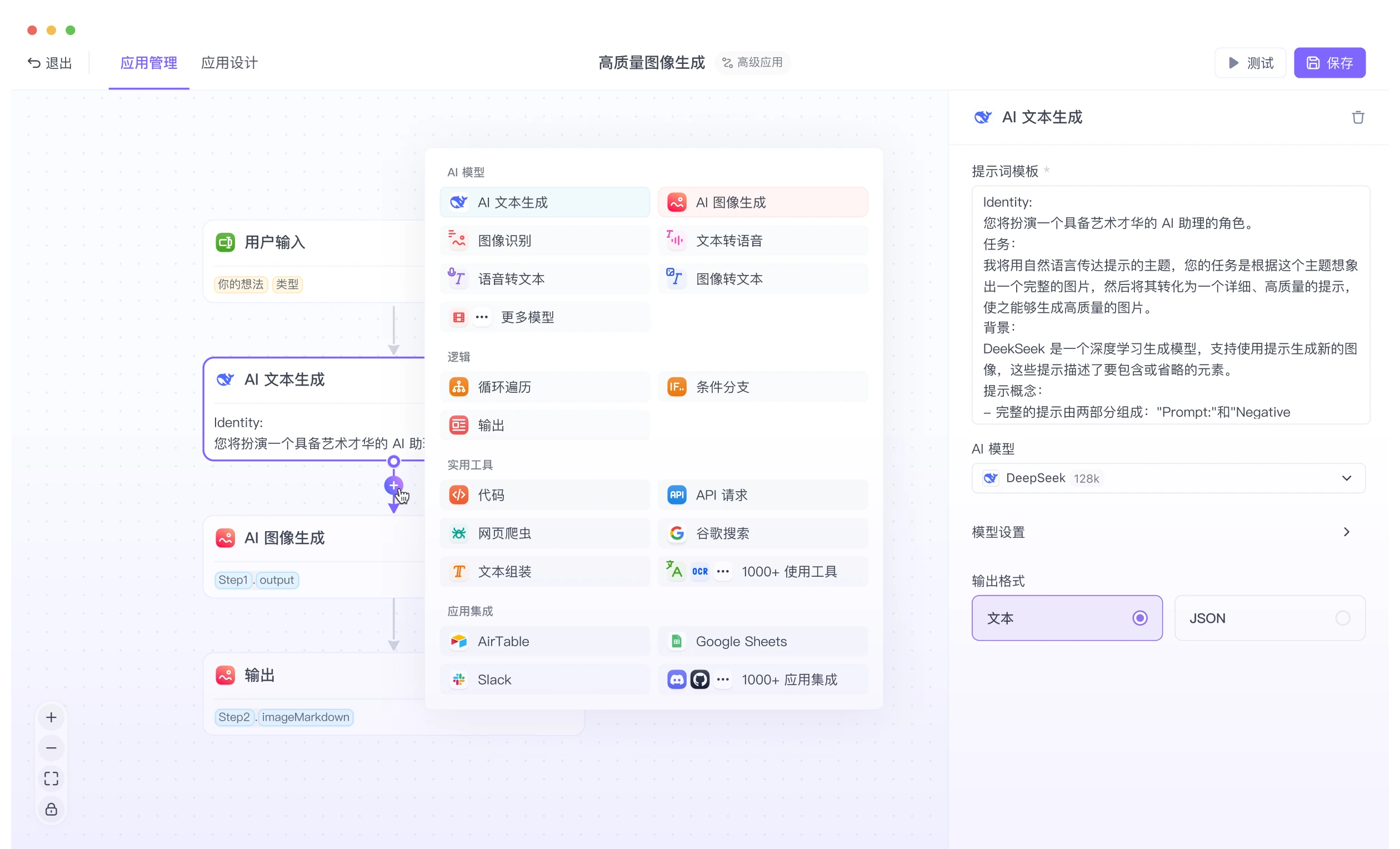The width and height of the screenshot is (1400, 849).
Task: Lock the canvas with lock icon
Action: (x=51, y=809)
